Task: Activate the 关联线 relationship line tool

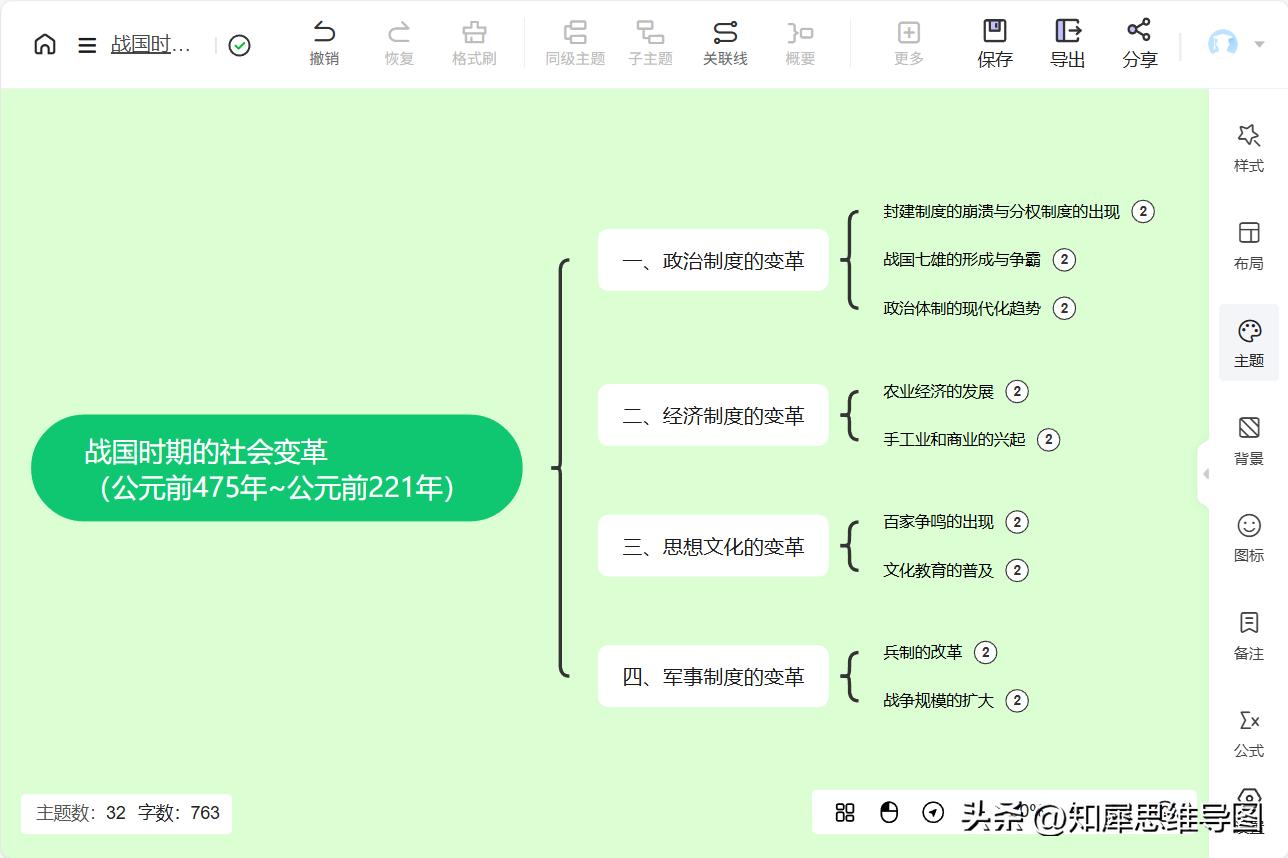Action: point(725,44)
